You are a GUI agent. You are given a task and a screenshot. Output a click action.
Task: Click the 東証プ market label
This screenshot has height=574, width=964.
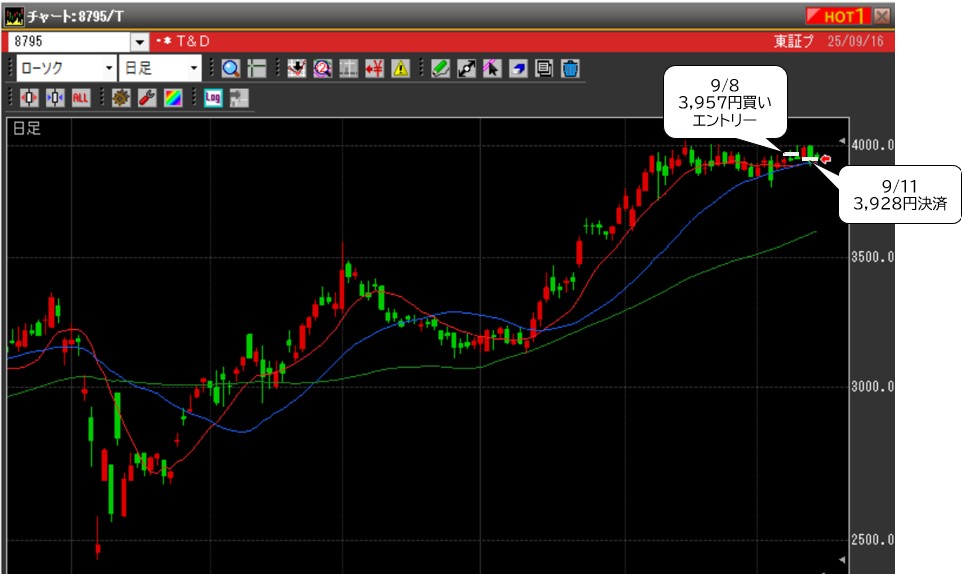(x=794, y=42)
